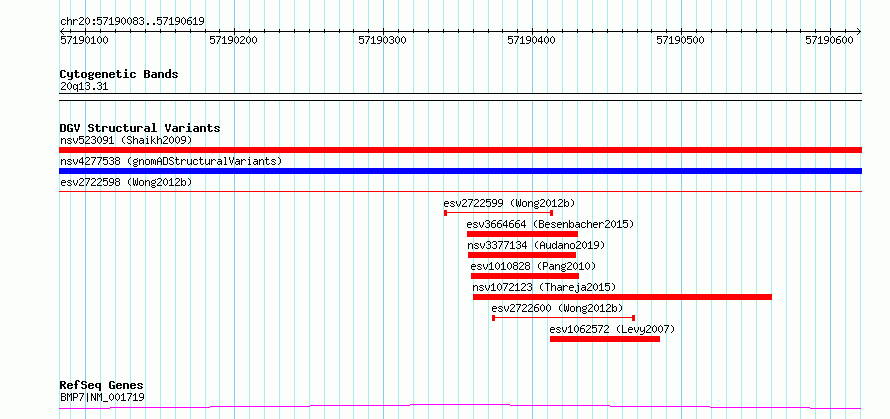Screen dimensions: 890x419
Task: Click the Cytogenetic Bands track heading
Action: [119, 74]
